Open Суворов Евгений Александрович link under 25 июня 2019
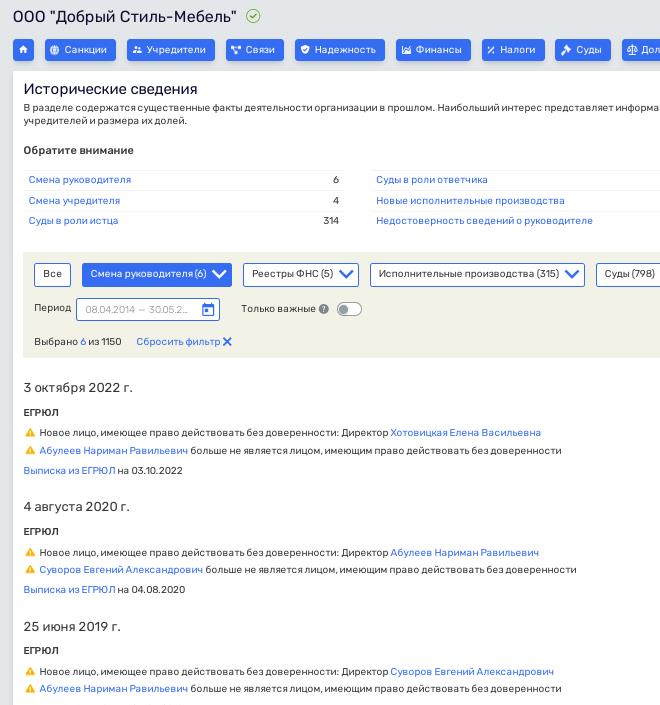Screen dimensions: 660x705 coord(472,672)
